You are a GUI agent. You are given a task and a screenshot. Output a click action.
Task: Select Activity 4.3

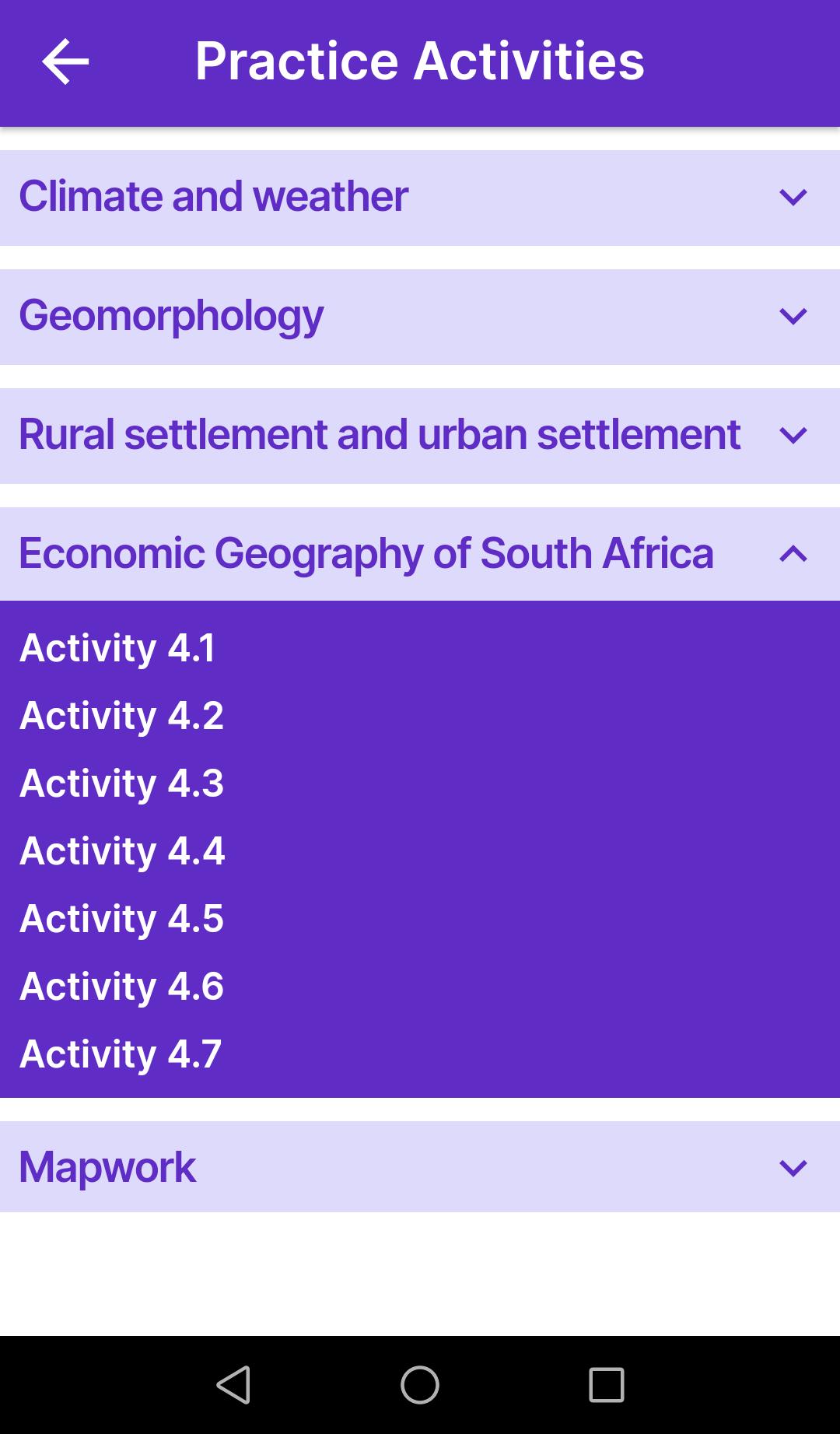(x=122, y=784)
